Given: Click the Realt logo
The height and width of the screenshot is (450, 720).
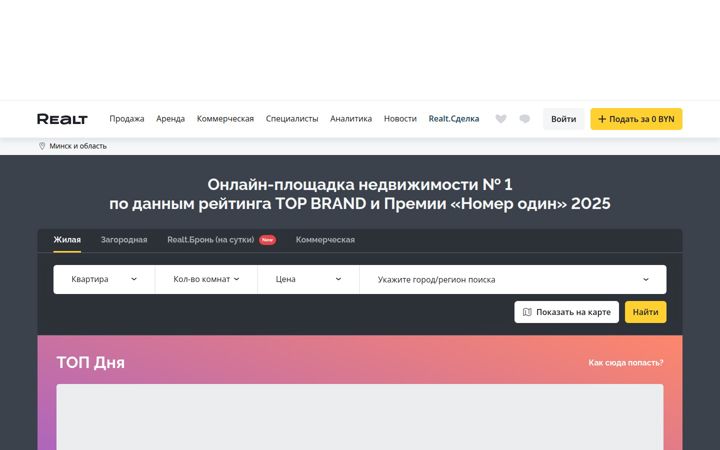Looking at the screenshot, I should tap(62, 119).
